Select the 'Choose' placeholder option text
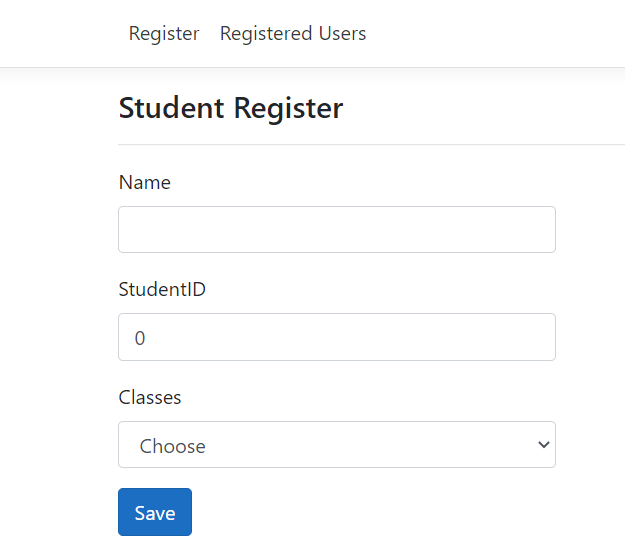The image size is (625, 553). click(x=173, y=446)
